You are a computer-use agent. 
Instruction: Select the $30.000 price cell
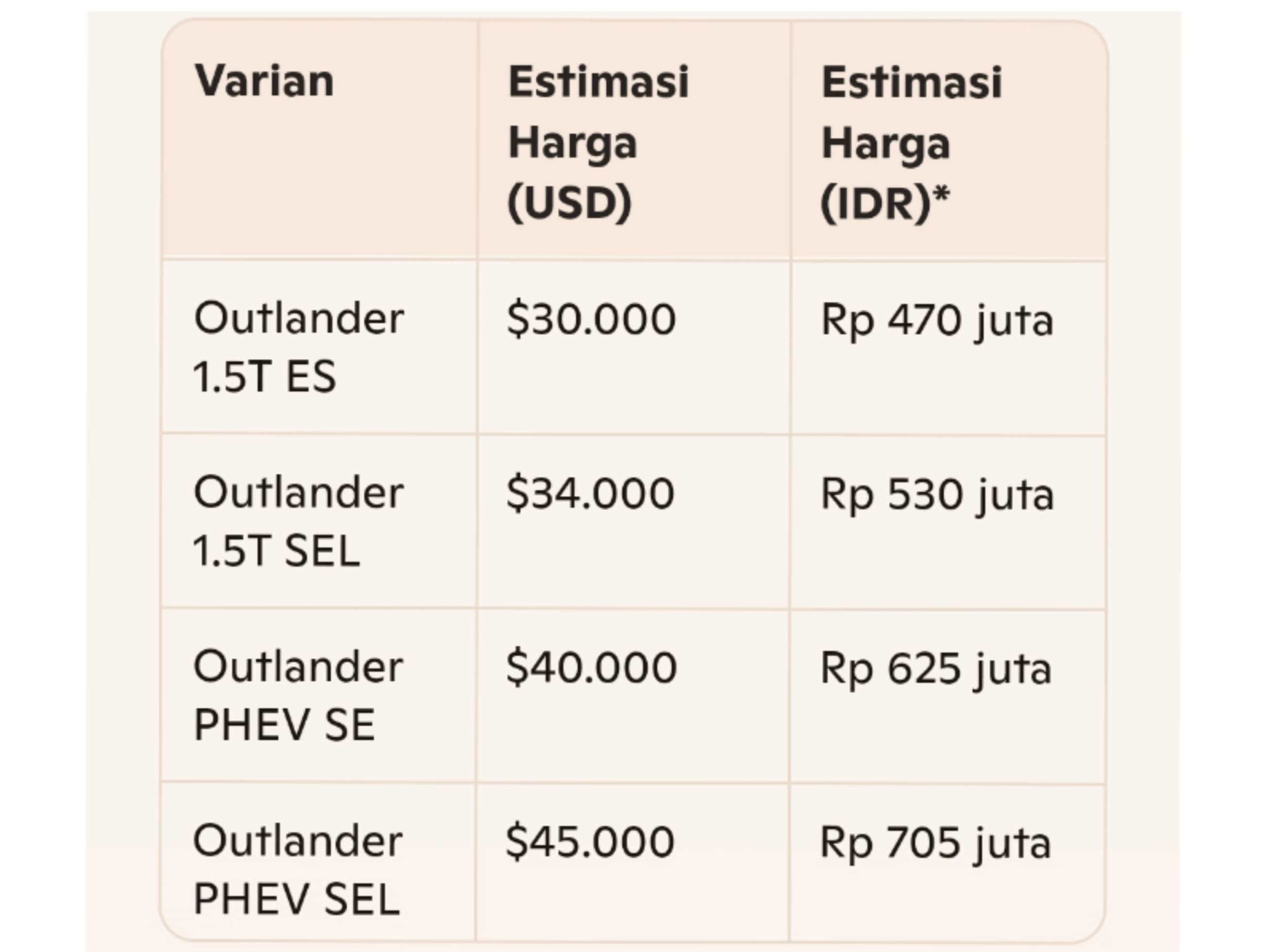point(591,320)
